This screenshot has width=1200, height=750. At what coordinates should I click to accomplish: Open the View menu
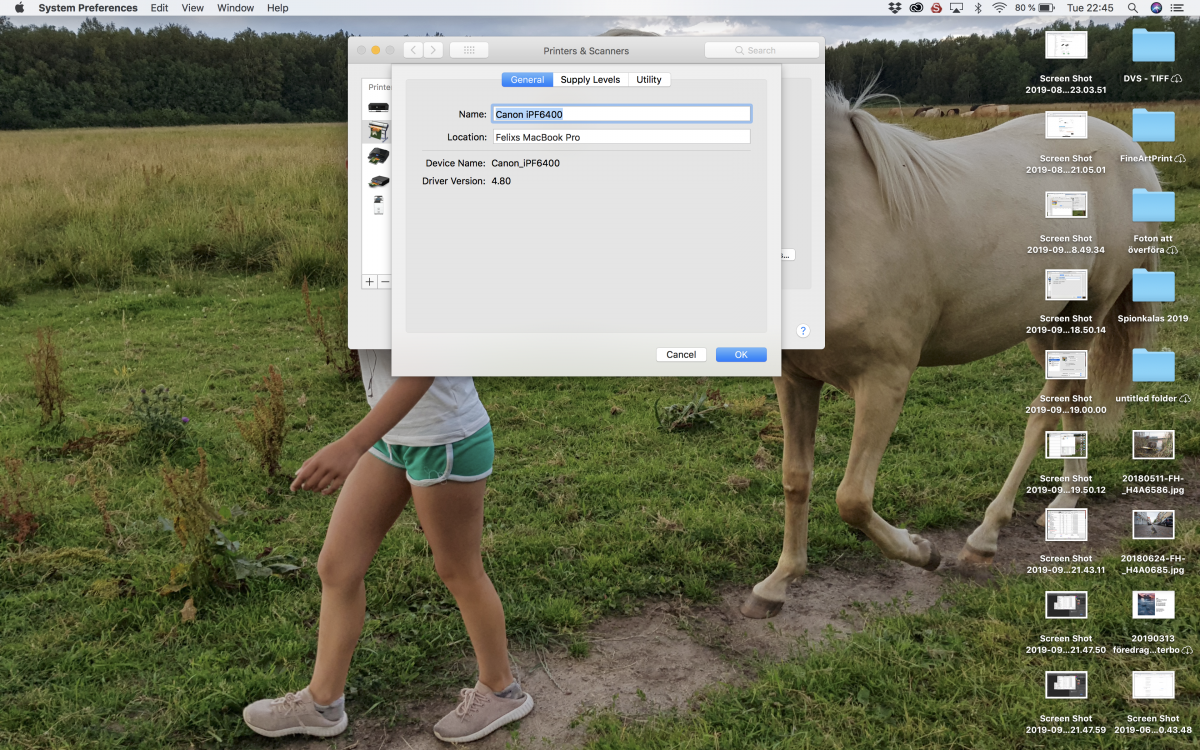192,8
